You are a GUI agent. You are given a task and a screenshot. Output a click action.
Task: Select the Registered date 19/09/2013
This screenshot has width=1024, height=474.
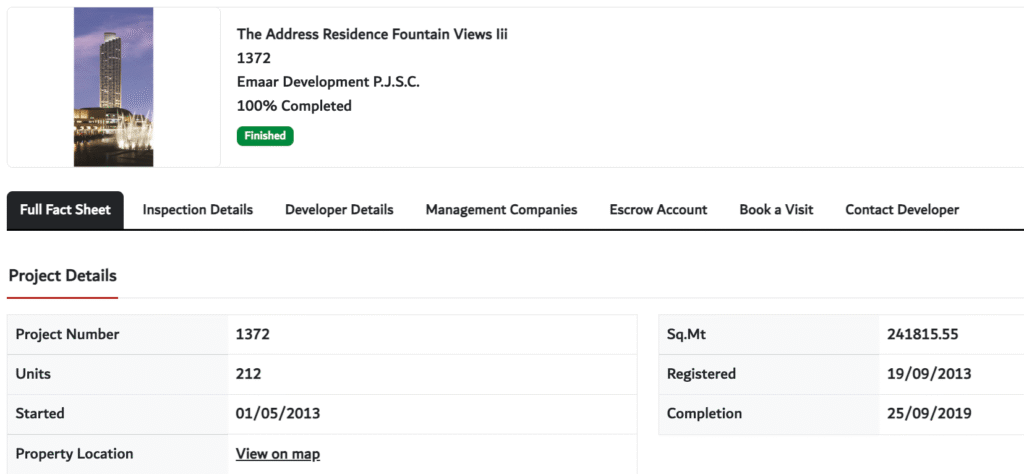tap(929, 374)
